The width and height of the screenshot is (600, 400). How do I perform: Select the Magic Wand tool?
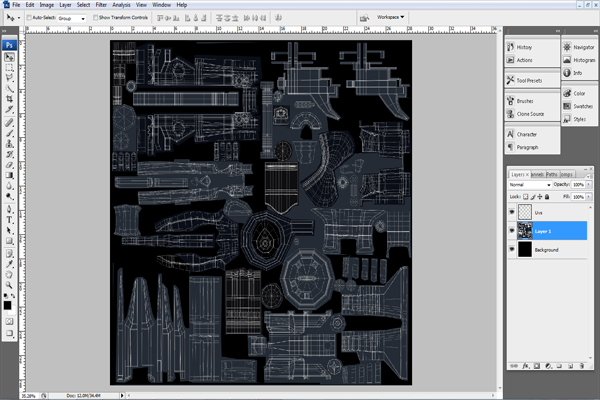10,88
